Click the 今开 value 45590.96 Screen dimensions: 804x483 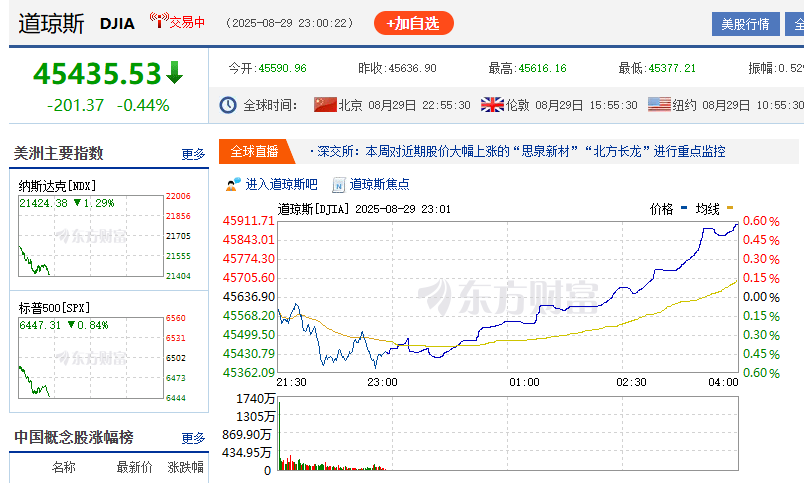tap(283, 68)
